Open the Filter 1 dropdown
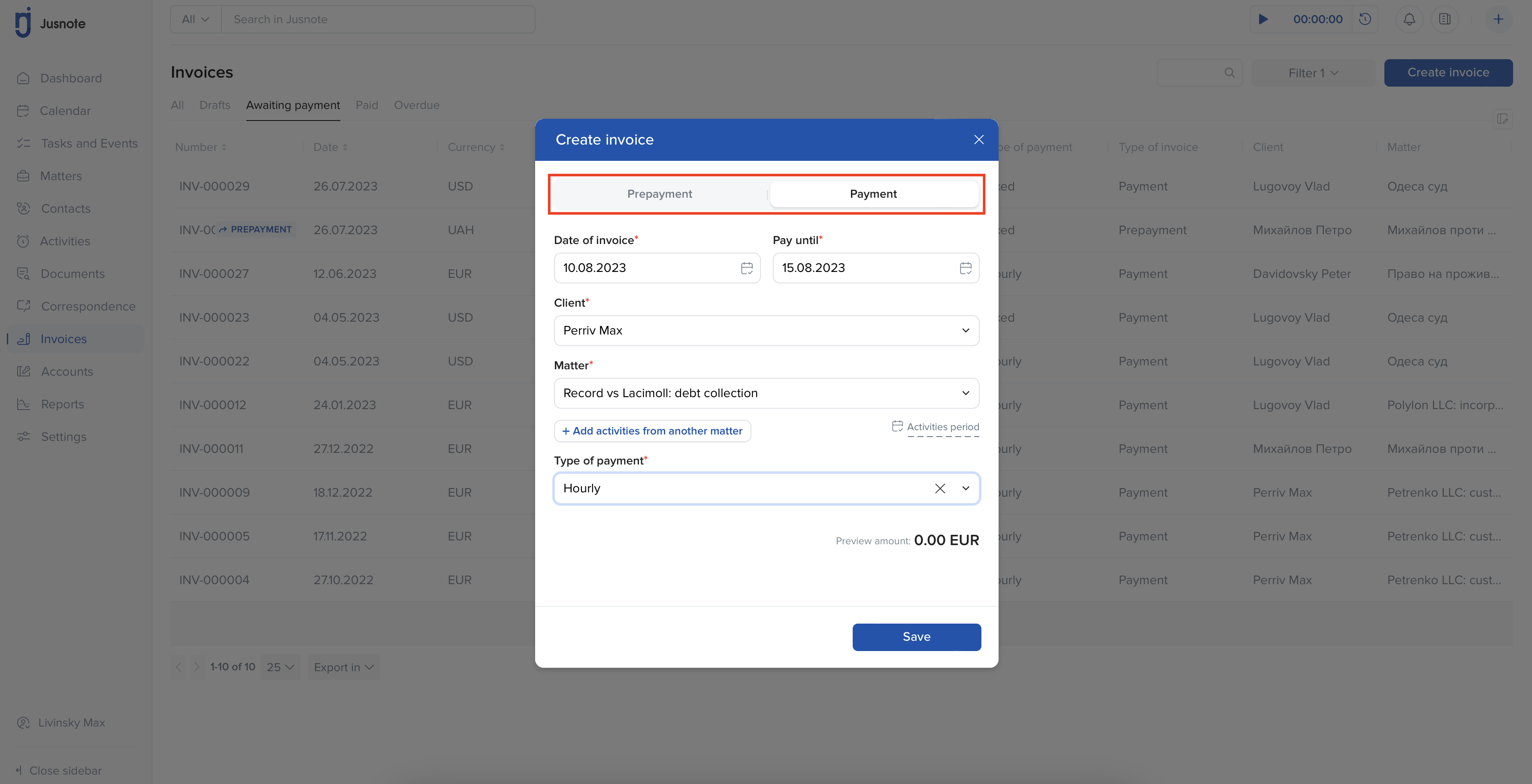The image size is (1532, 784). tap(1313, 72)
